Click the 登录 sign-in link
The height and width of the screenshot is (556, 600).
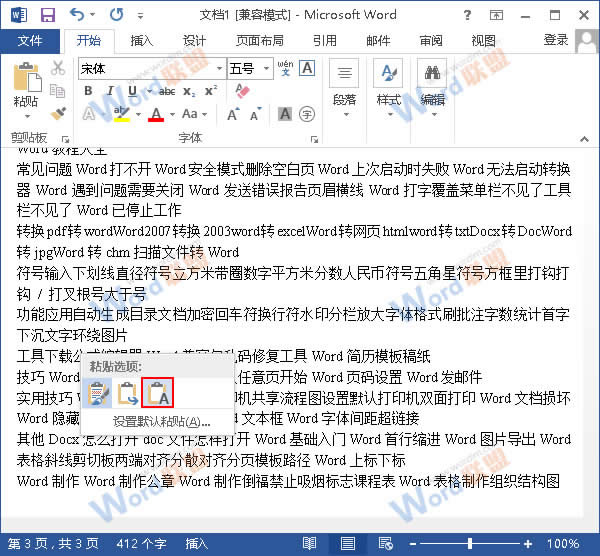click(x=556, y=40)
